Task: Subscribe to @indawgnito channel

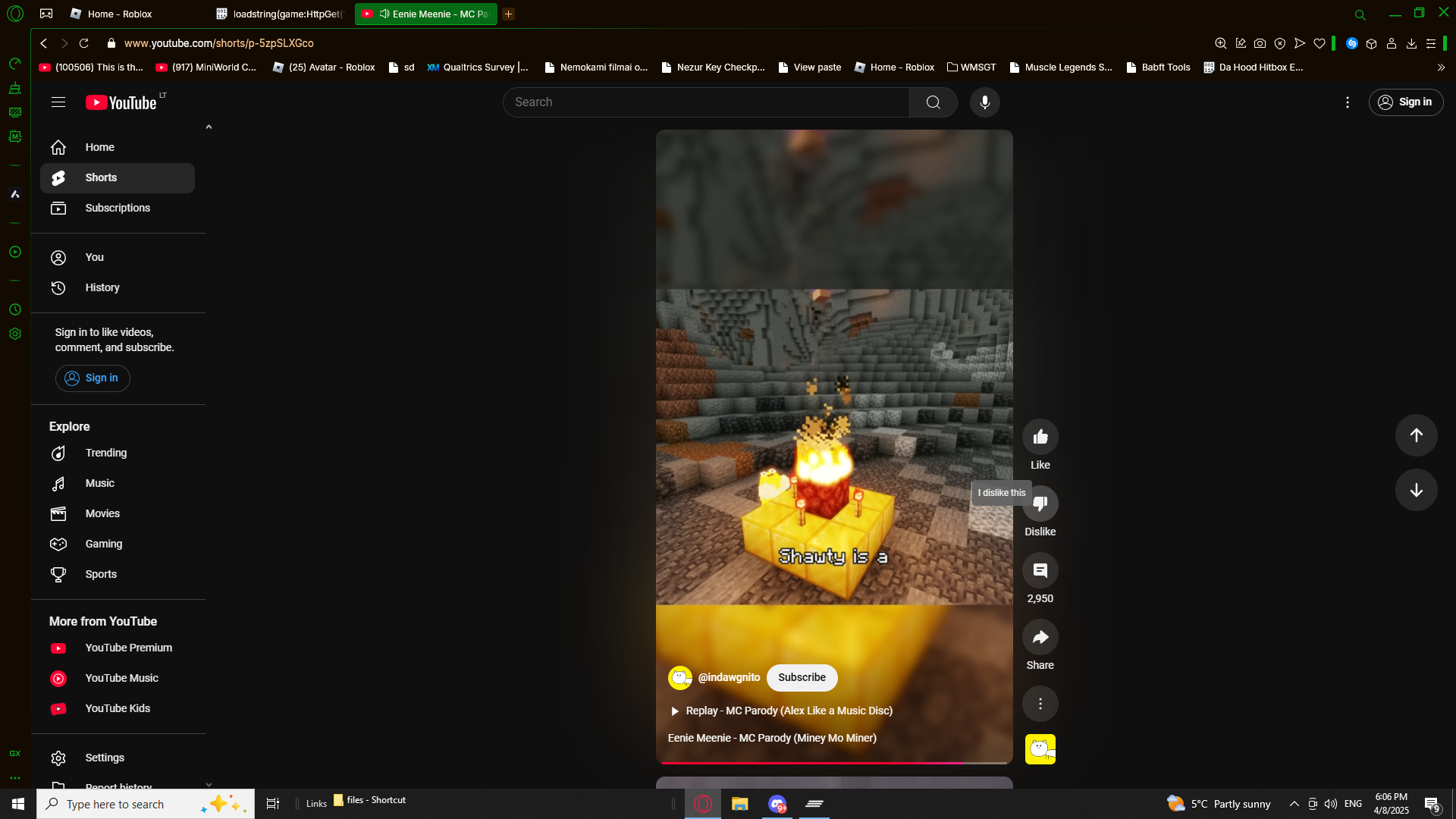Action: pos(802,677)
